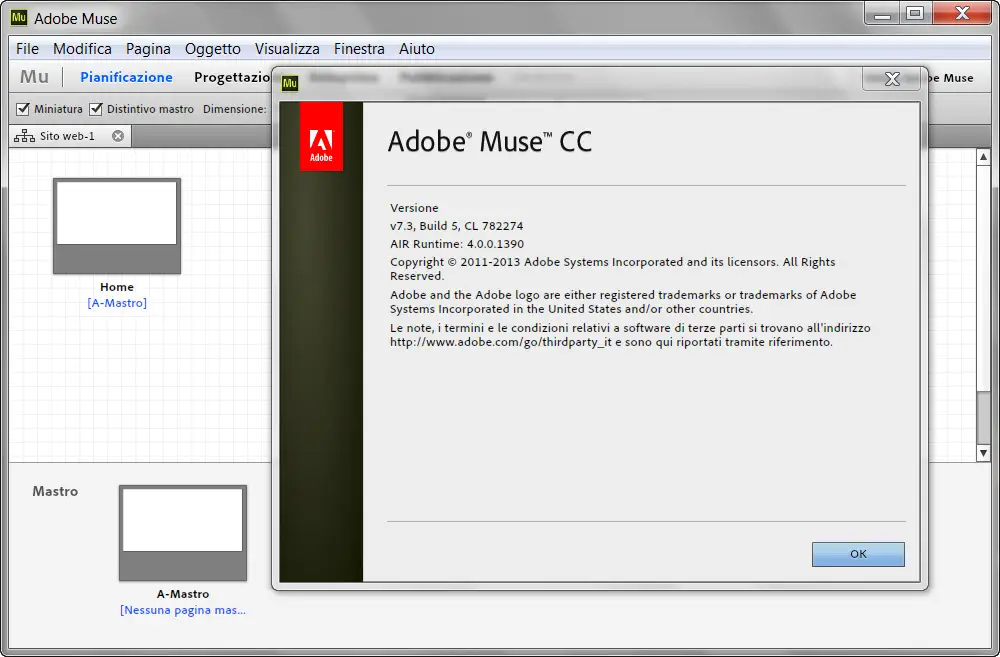Viewport: 1000px width, 657px height.
Task: Open the Visualizza menu
Action: point(287,48)
